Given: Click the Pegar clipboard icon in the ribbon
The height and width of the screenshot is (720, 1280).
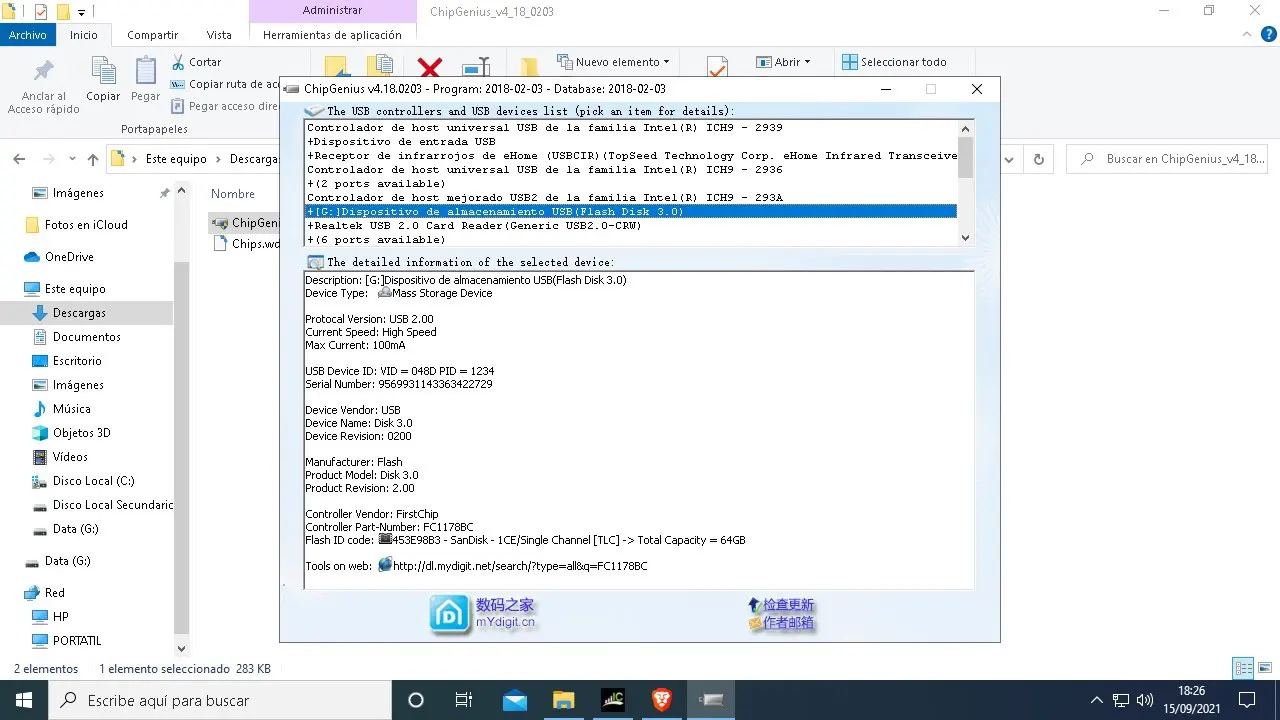Looking at the screenshot, I should tap(146, 71).
